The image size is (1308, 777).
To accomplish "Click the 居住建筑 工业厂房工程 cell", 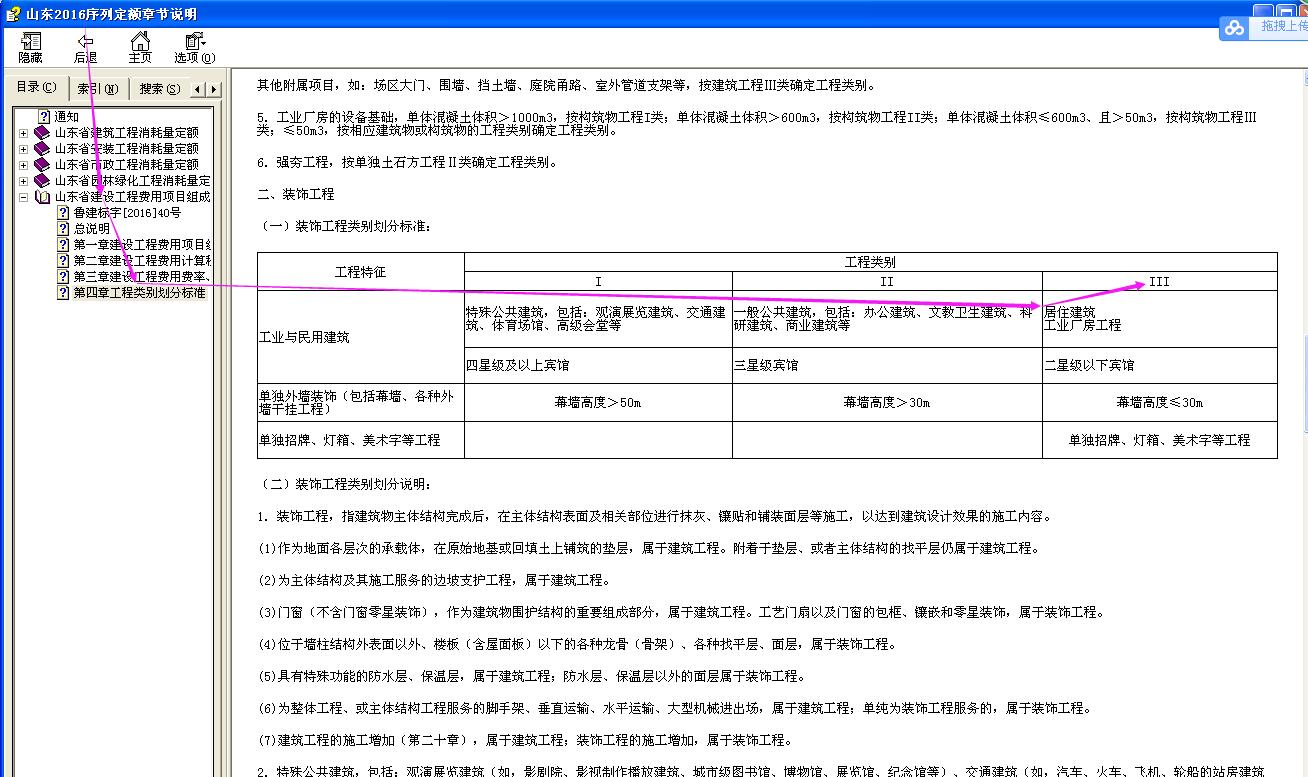I will (1159, 319).
